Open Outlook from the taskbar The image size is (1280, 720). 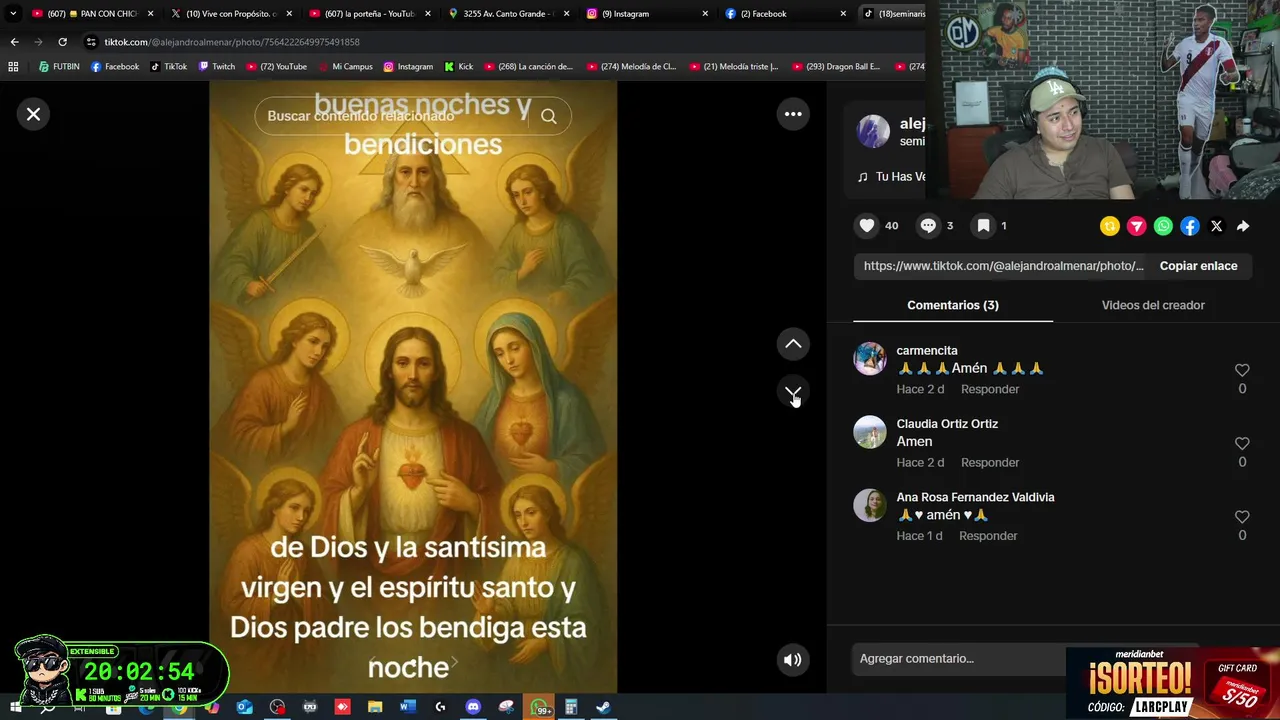pos(245,707)
